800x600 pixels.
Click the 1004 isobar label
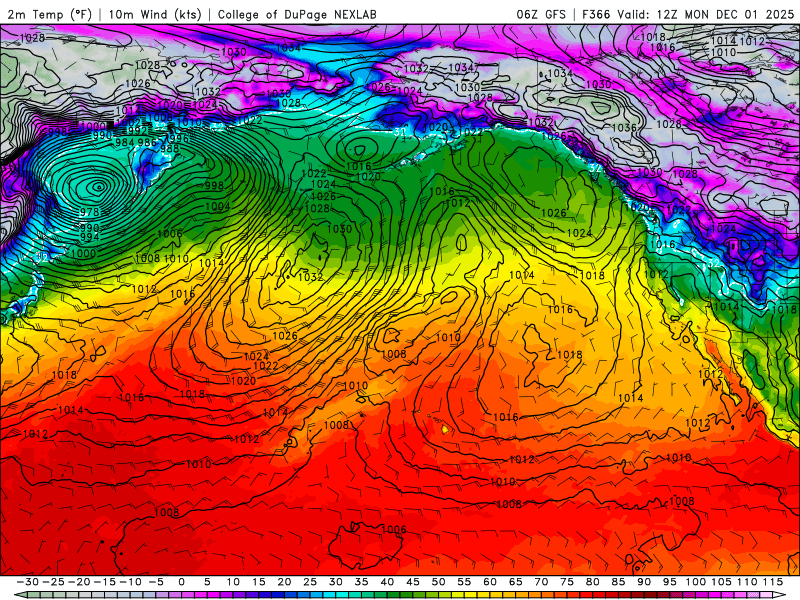tap(217, 207)
